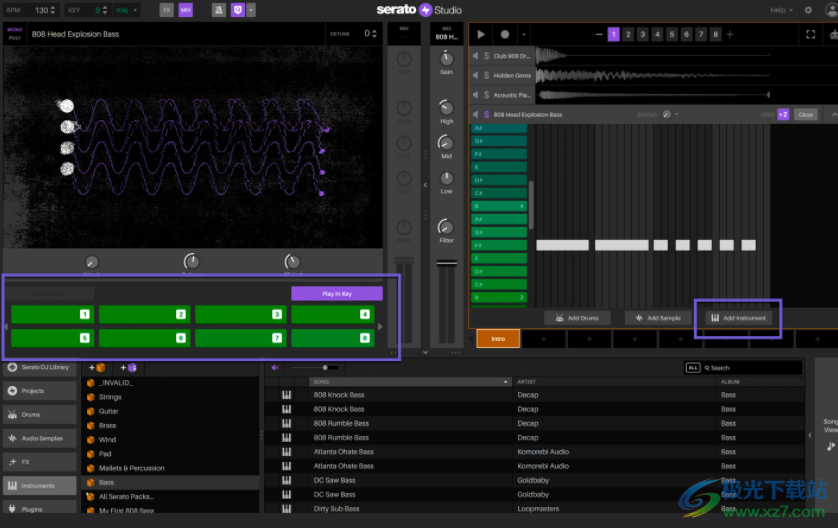
Task: Solo the Hidden Gems track
Action: [x=486, y=75]
